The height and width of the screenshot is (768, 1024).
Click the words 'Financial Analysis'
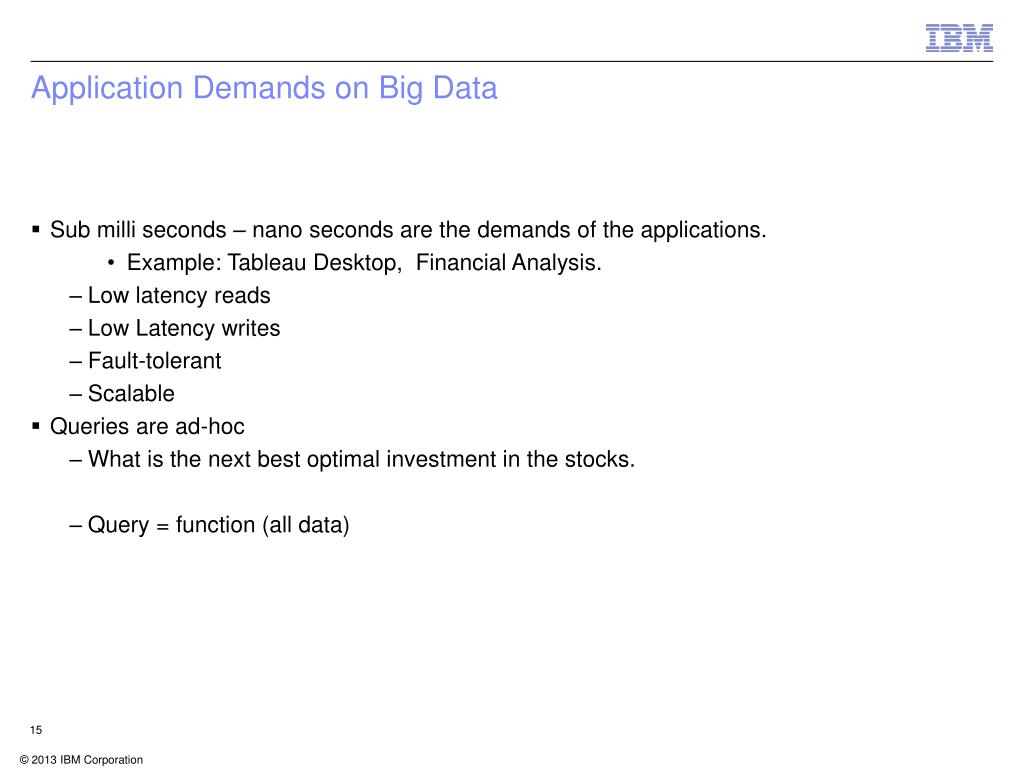point(508,263)
